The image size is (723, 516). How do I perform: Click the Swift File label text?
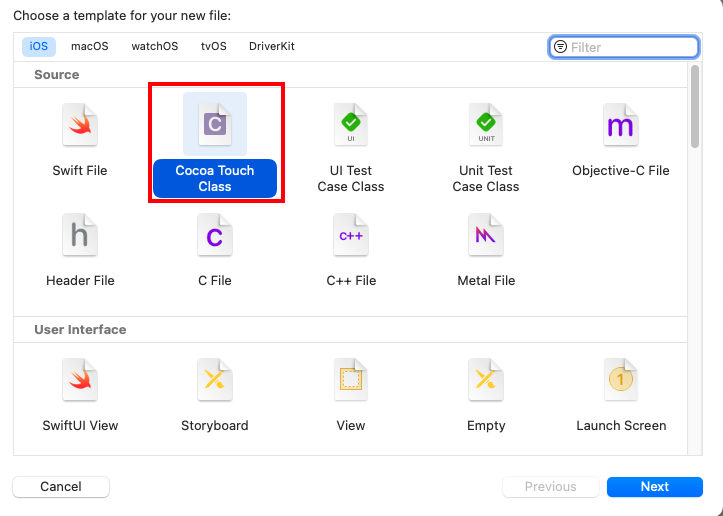coord(80,171)
